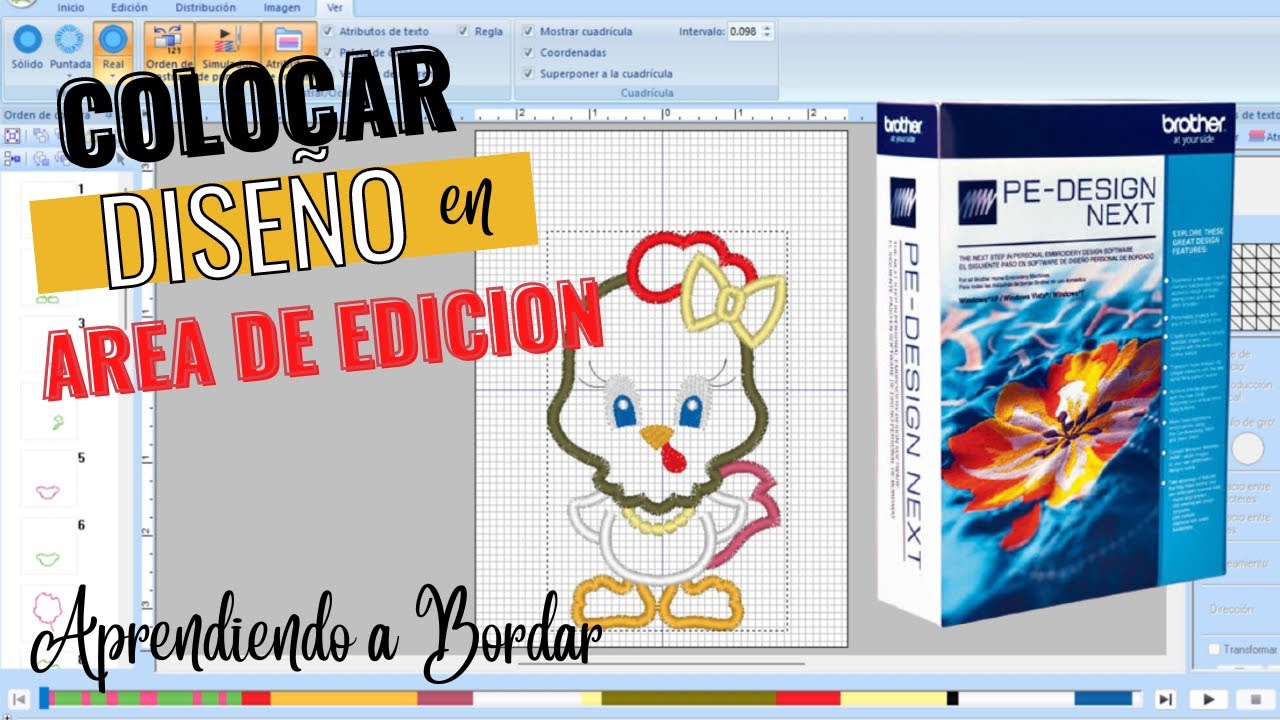Select the Ver ribbon tab

click(333, 7)
